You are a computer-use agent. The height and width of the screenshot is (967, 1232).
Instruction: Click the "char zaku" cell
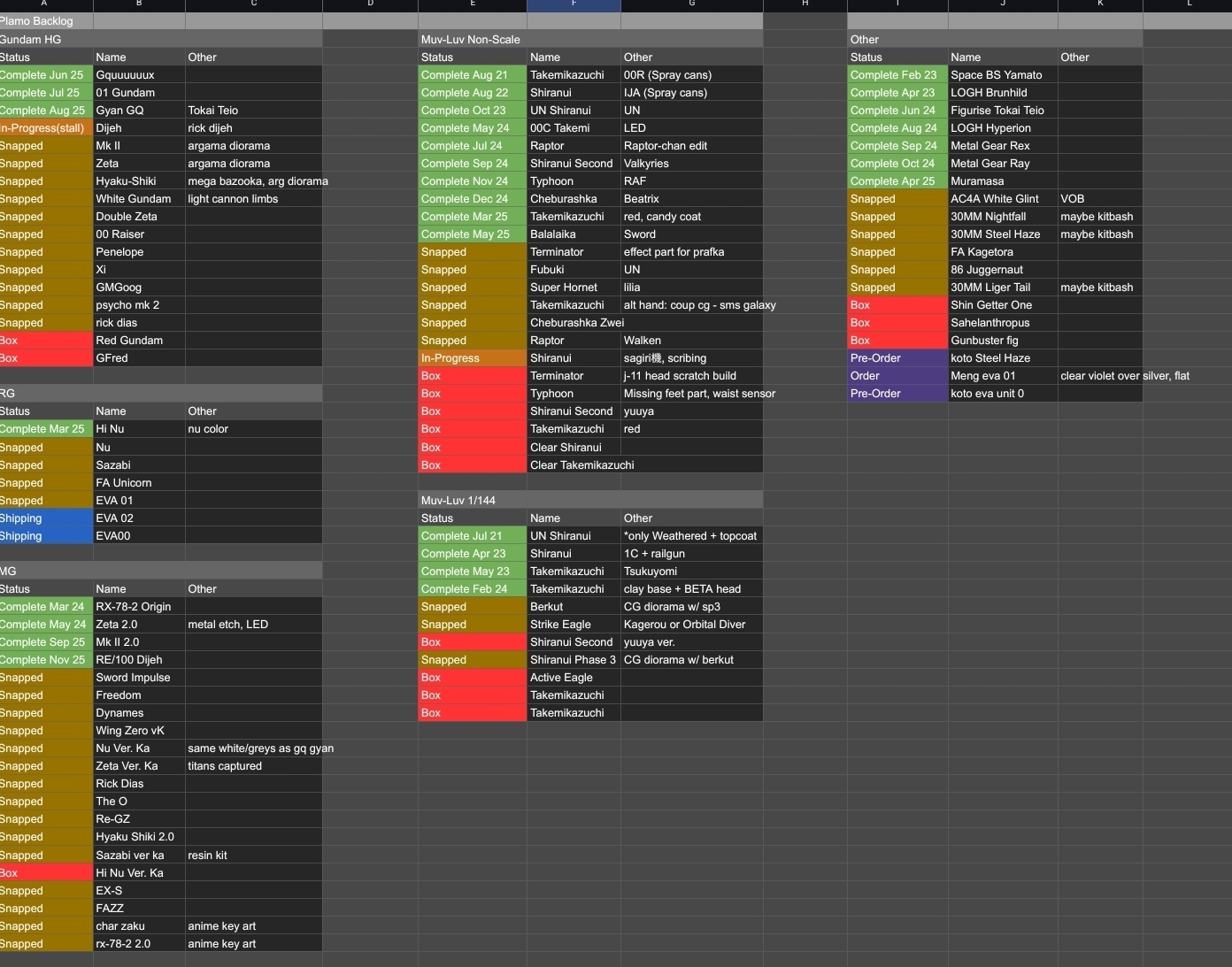click(139, 926)
